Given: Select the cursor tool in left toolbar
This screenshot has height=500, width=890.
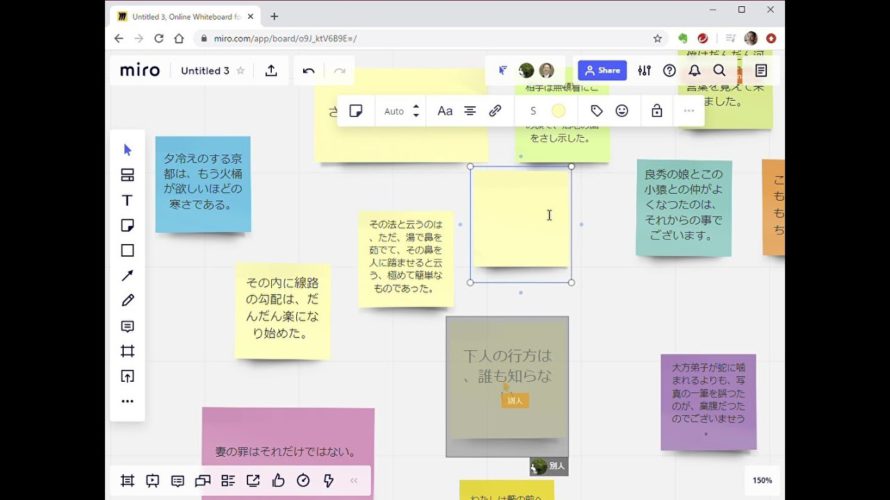Looking at the screenshot, I should click(127, 150).
